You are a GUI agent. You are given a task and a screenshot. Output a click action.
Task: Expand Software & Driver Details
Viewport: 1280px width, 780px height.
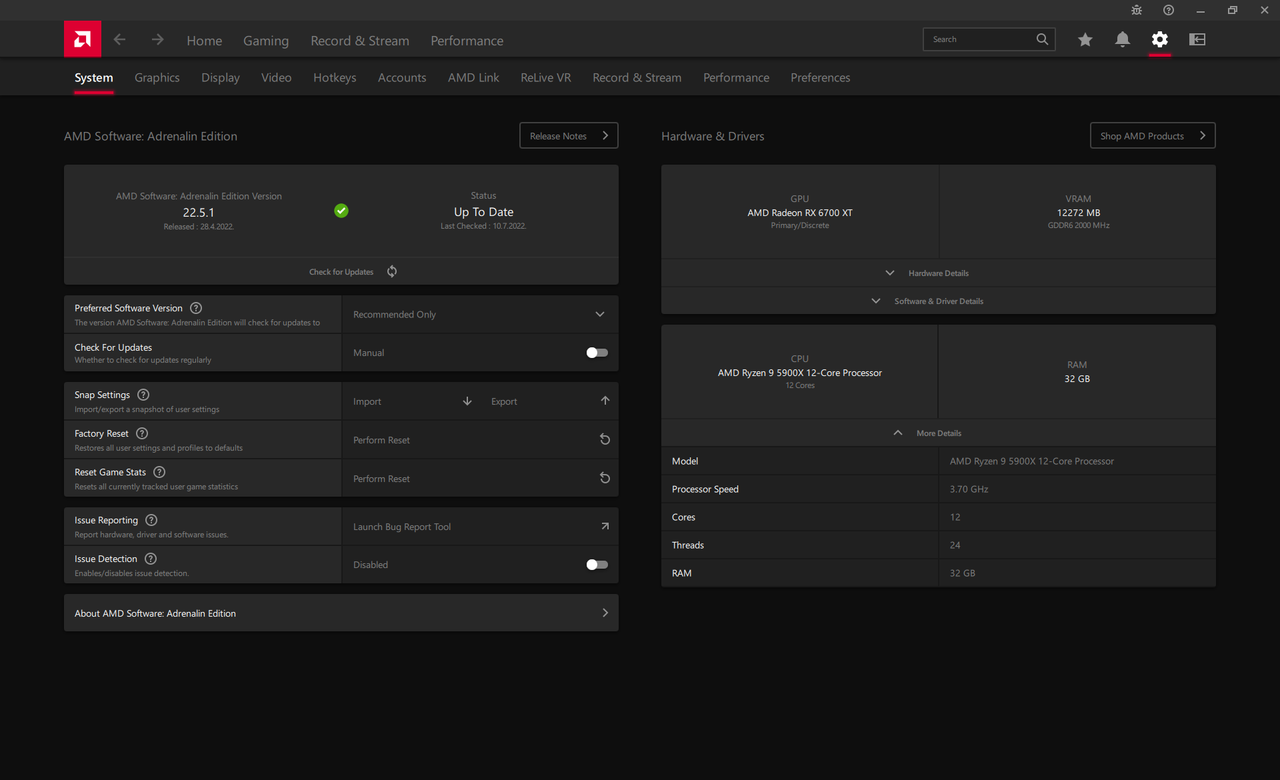point(938,301)
